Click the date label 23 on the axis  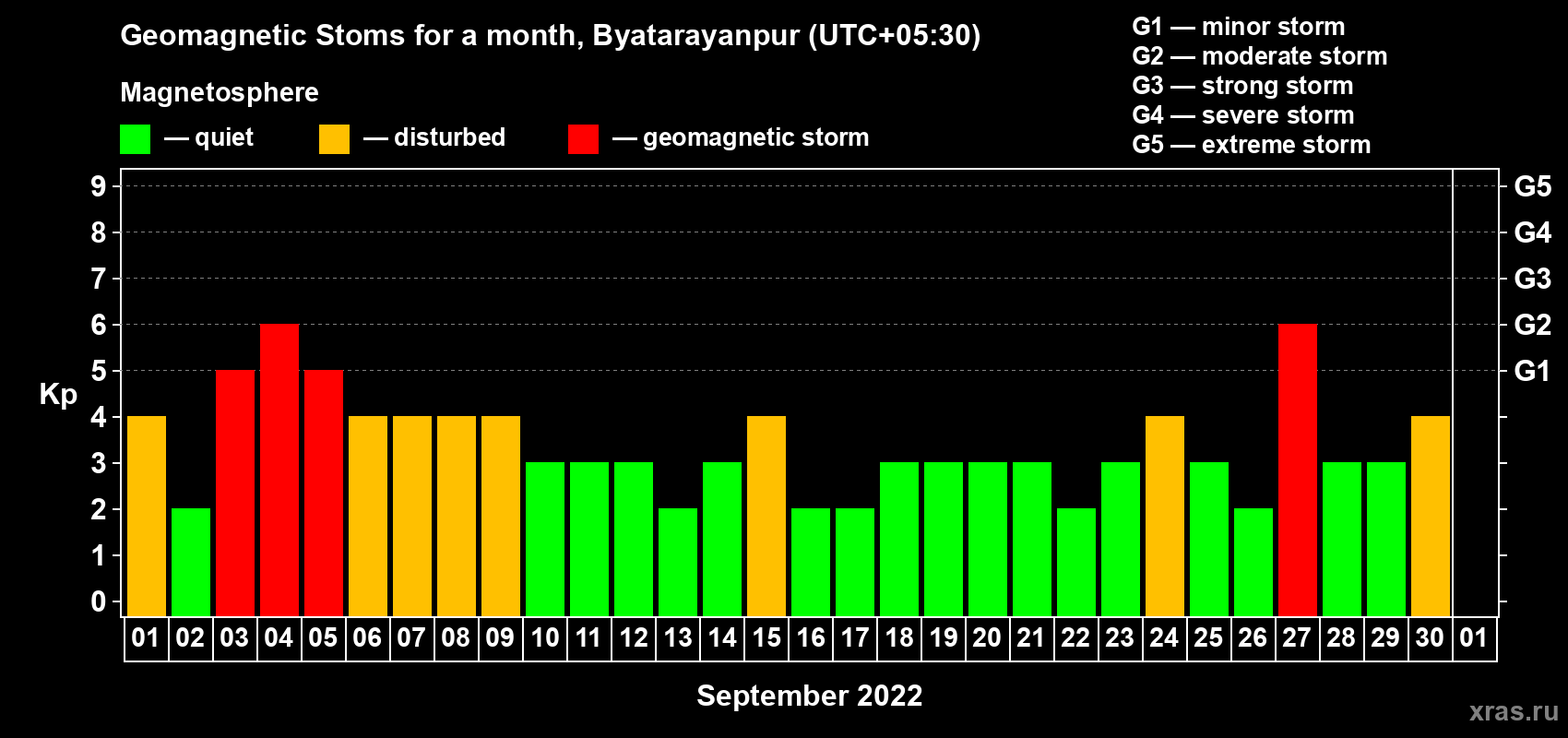(x=1120, y=637)
